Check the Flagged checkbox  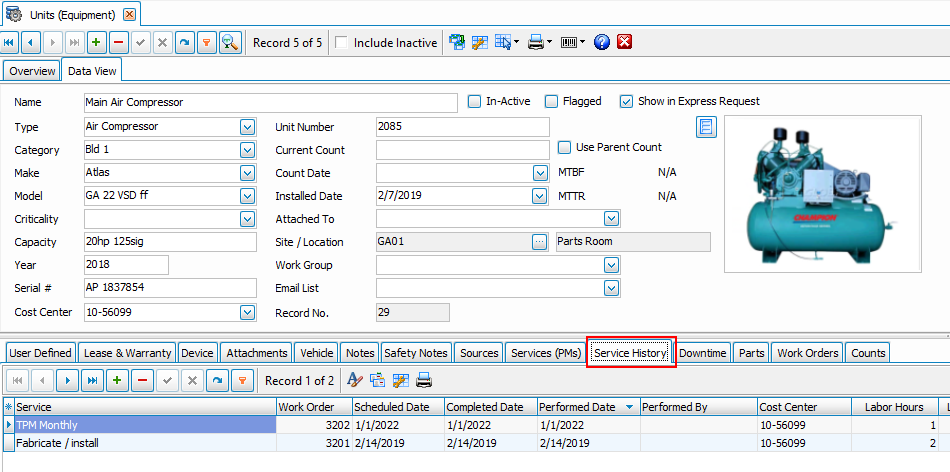[x=551, y=102]
